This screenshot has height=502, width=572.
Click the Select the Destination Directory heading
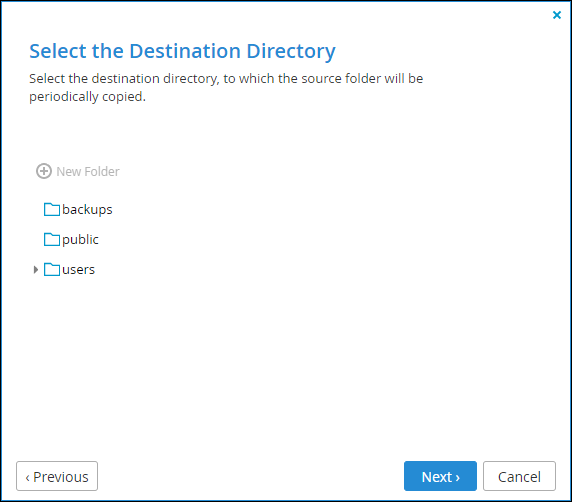tap(182, 51)
